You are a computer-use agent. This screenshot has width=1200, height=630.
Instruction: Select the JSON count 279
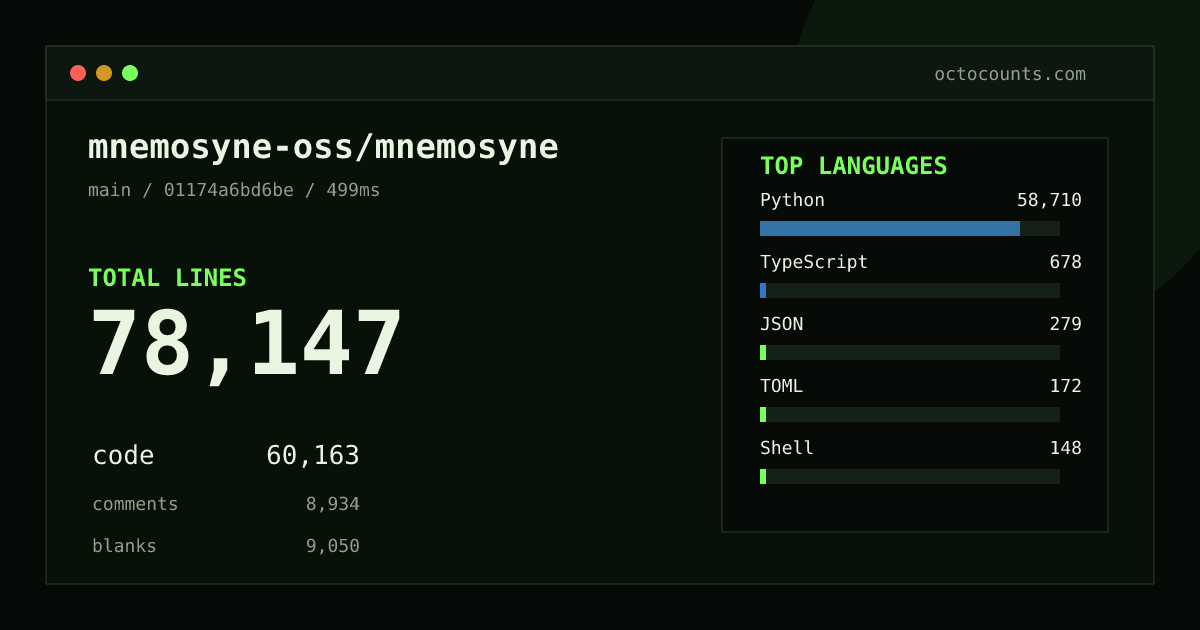[1065, 324]
